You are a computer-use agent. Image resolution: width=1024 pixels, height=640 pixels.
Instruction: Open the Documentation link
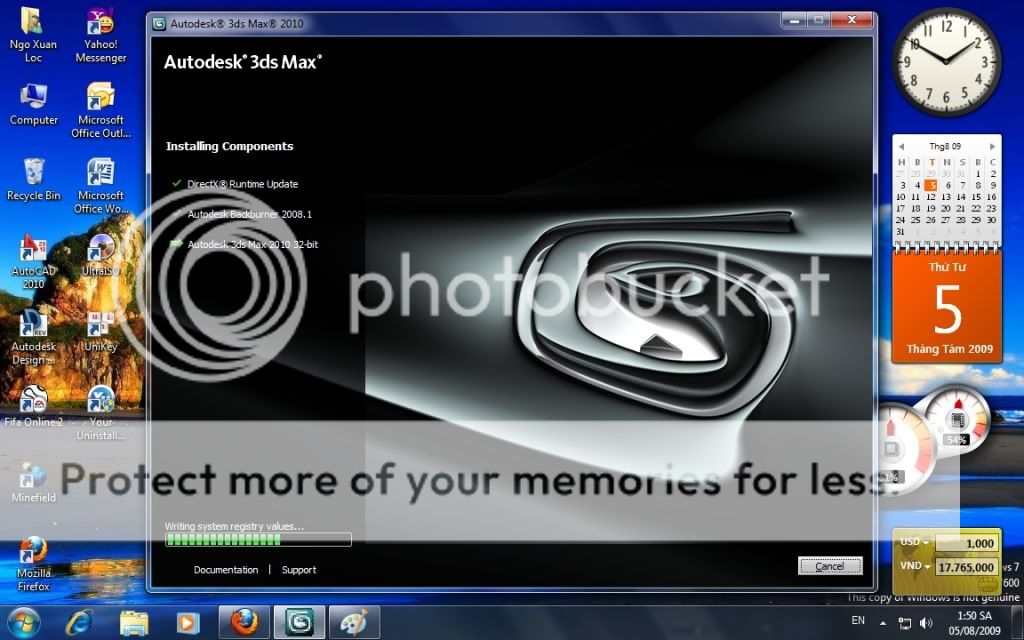click(x=226, y=570)
